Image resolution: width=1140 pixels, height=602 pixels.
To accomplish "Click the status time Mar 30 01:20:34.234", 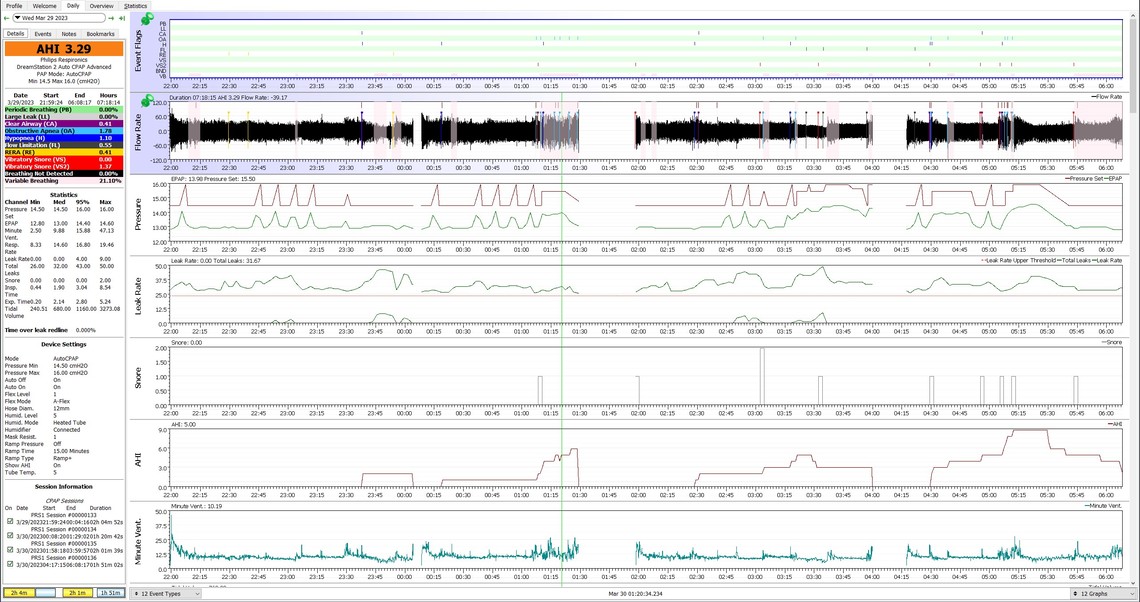I will 636,594.
